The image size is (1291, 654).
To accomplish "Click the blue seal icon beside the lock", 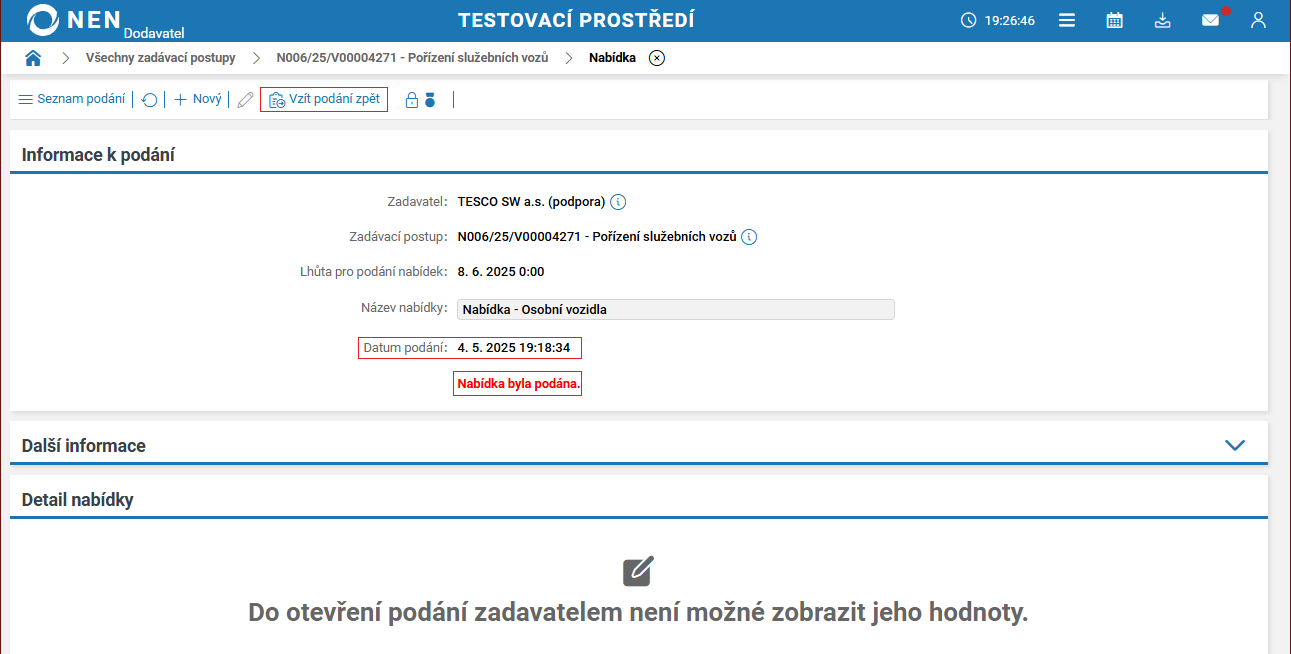I will click(x=429, y=99).
